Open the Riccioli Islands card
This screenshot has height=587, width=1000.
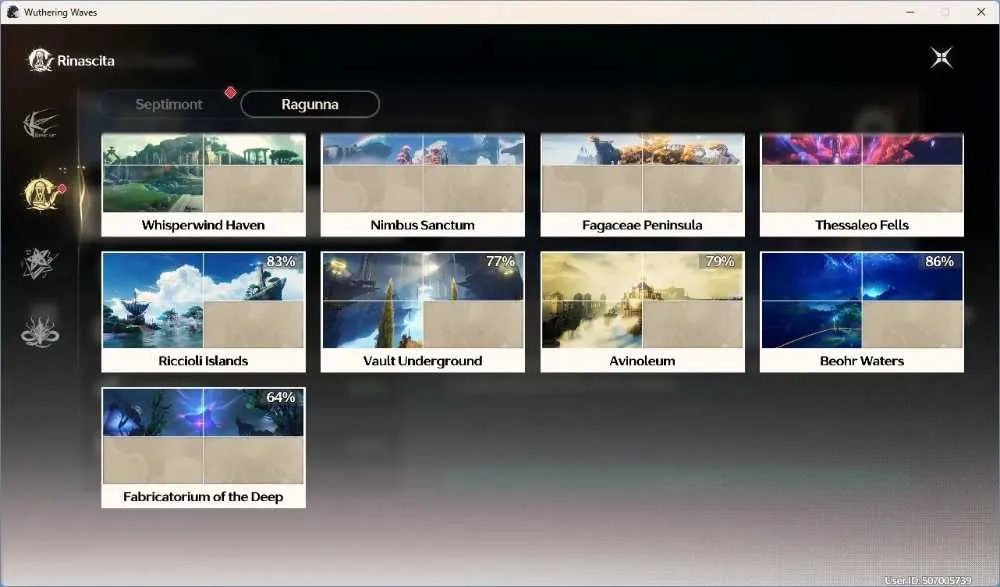click(x=203, y=312)
